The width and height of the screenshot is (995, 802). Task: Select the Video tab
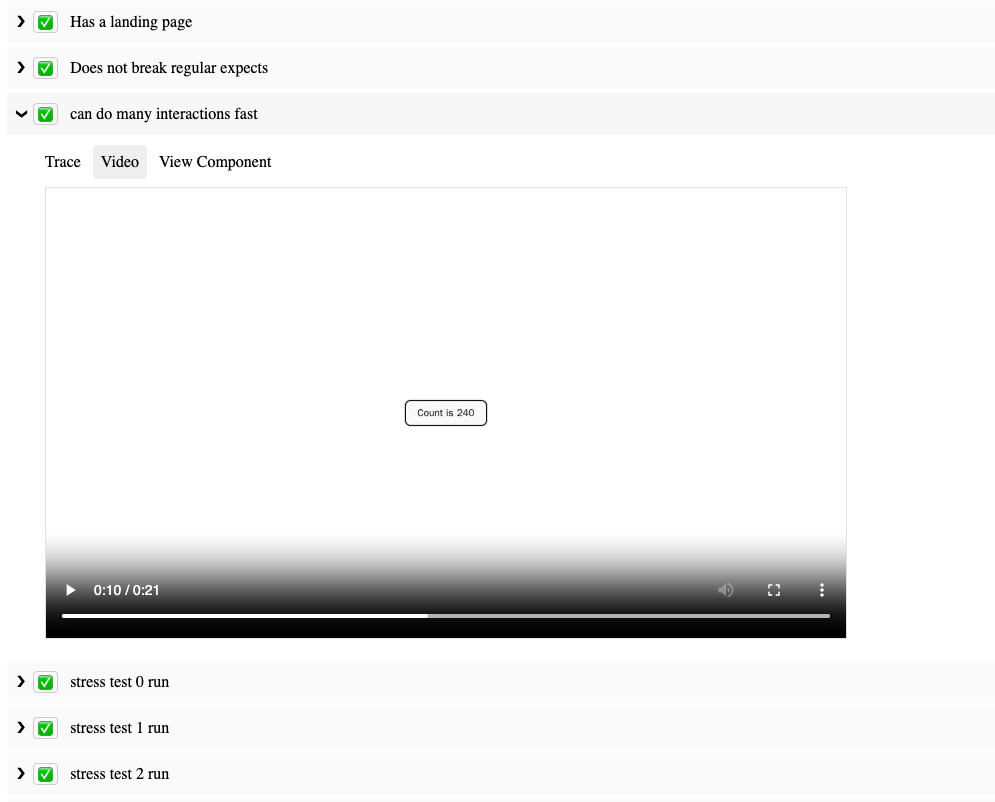coord(120,162)
